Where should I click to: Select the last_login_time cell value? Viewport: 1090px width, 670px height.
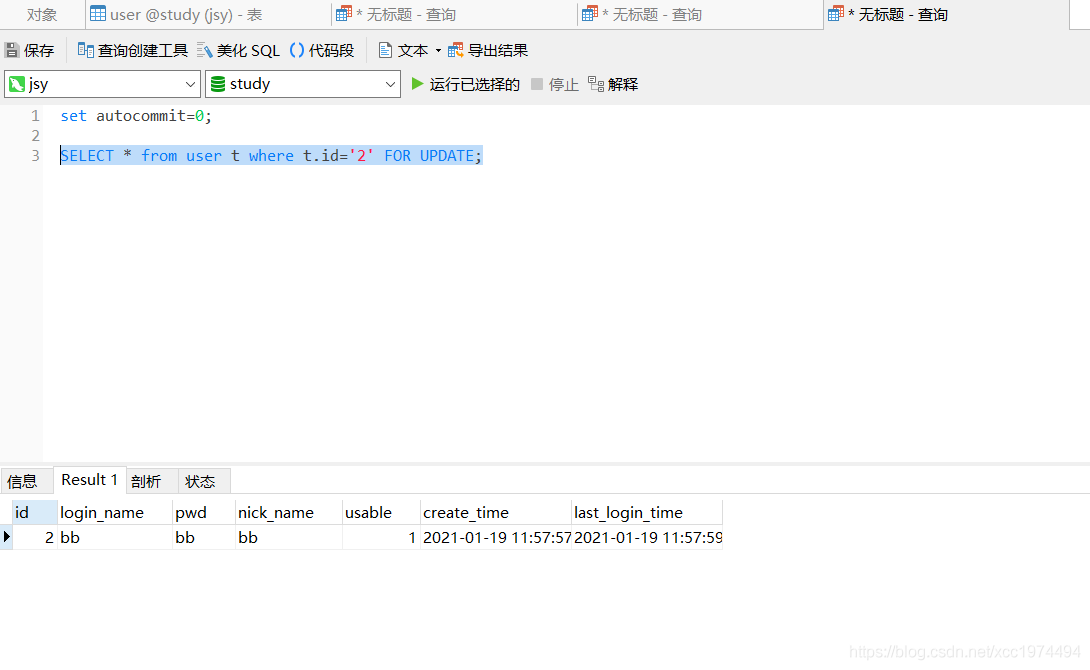(646, 537)
